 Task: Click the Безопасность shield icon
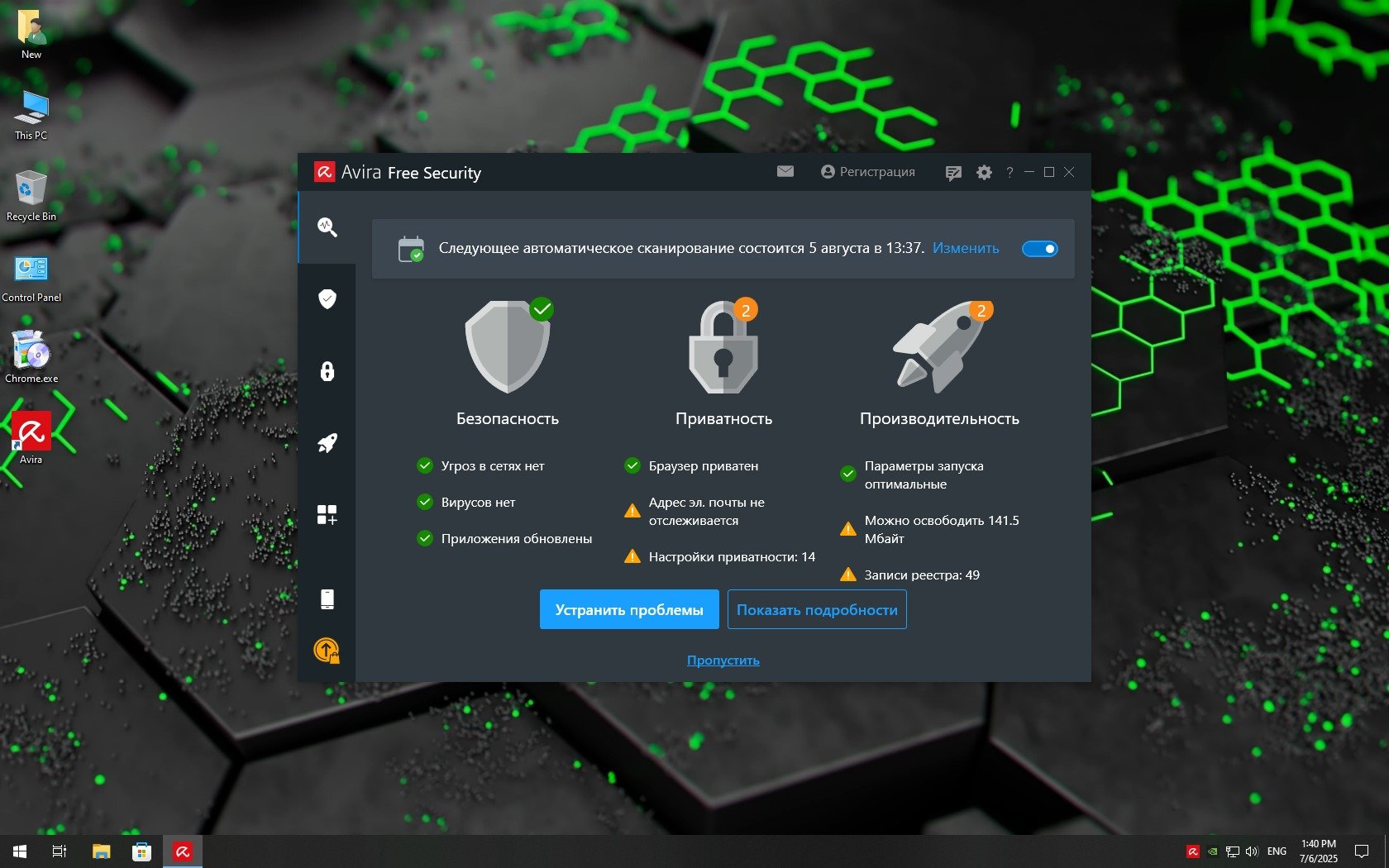coord(508,346)
